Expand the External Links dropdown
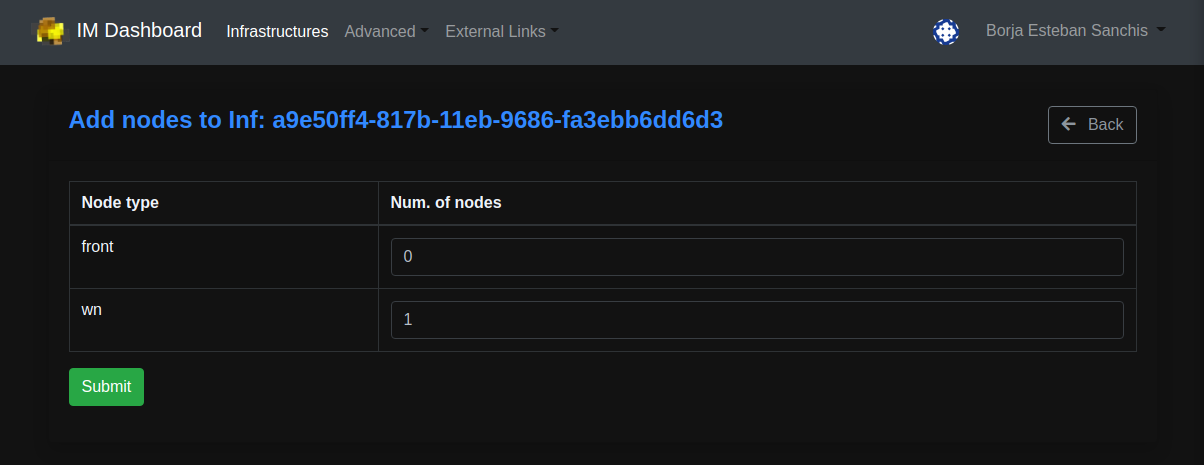Viewport: 1204px width, 465px height. [502, 32]
